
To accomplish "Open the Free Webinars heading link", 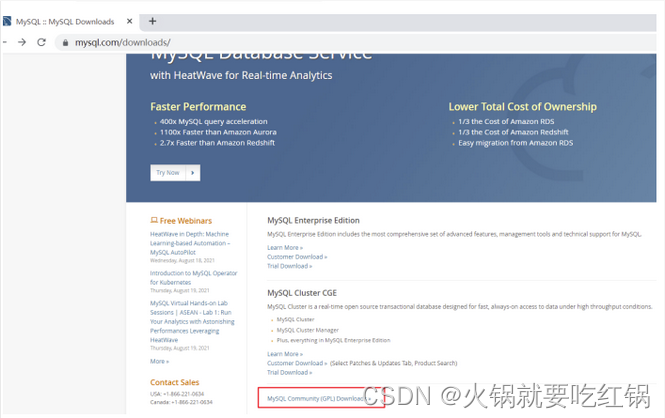I will (181, 220).
